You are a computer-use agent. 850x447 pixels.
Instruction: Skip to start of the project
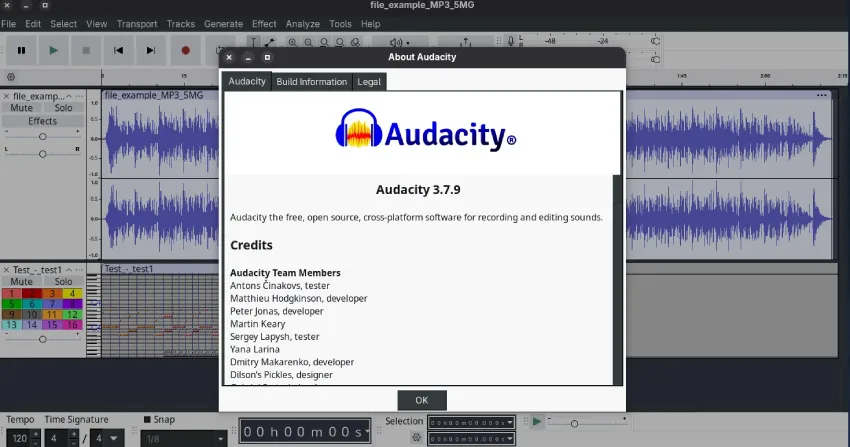coord(118,50)
